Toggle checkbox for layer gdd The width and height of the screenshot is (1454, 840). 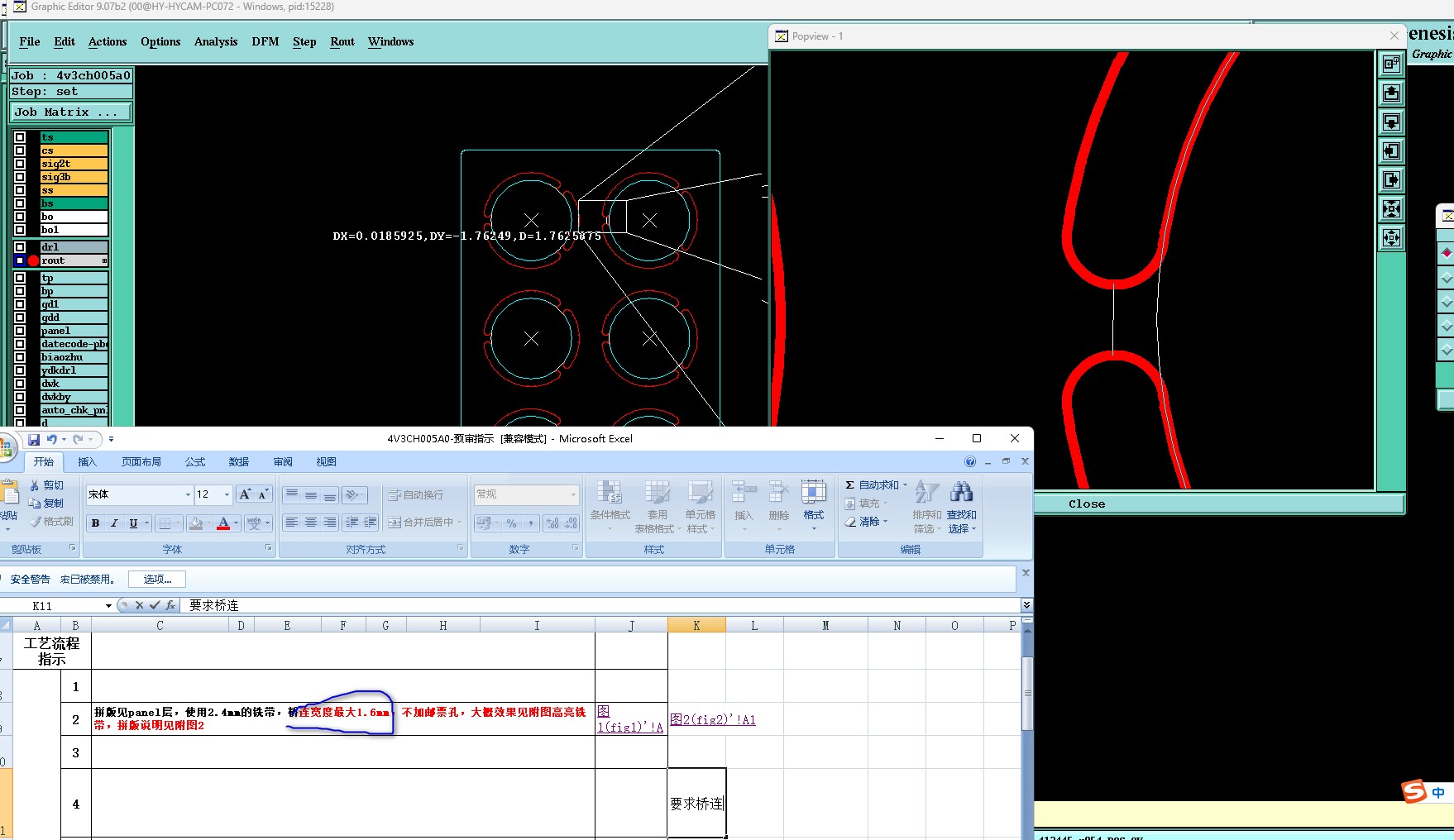point(20,317)
